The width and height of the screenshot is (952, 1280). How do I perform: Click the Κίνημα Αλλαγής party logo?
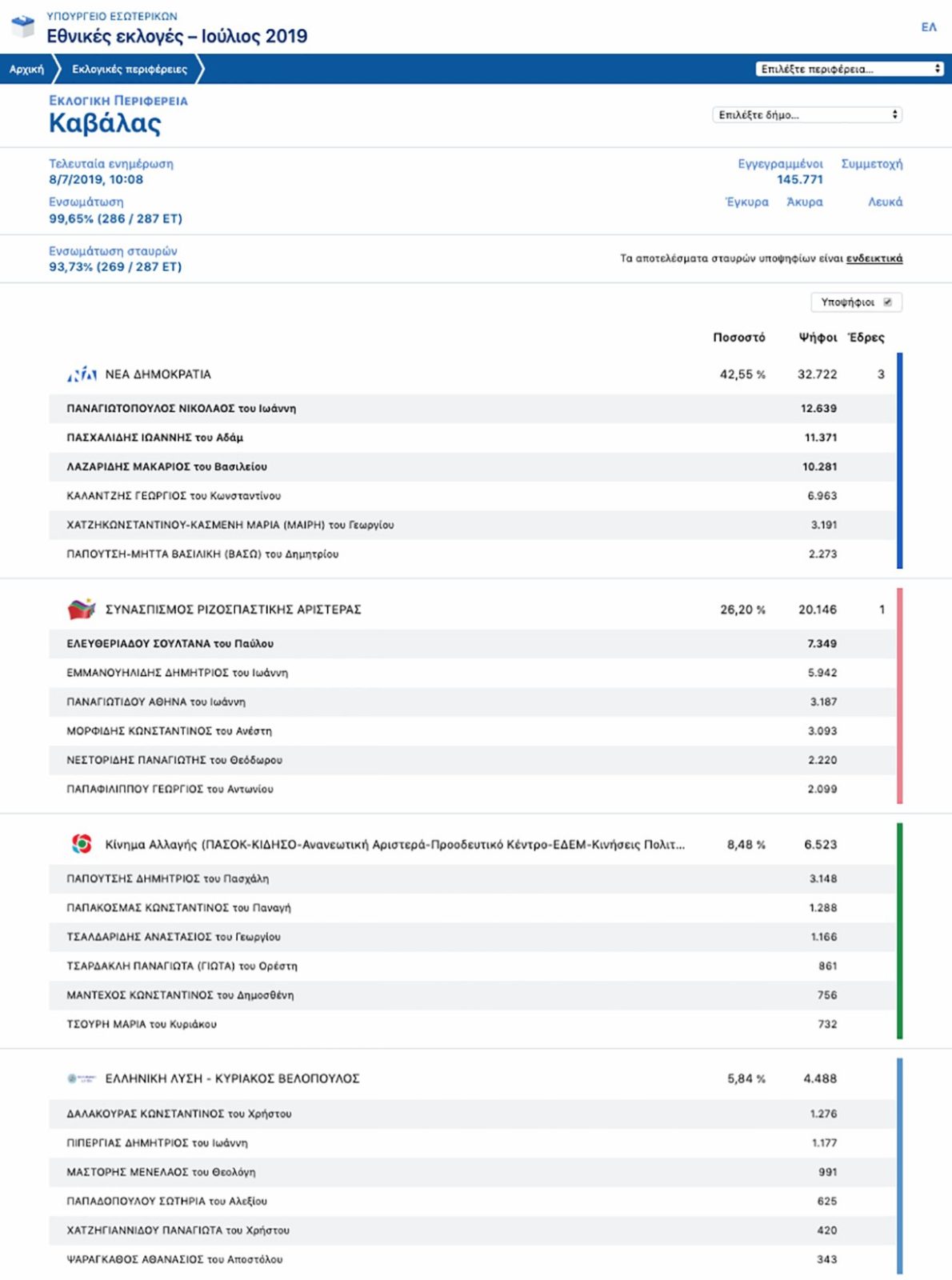[x=82, y=844]
